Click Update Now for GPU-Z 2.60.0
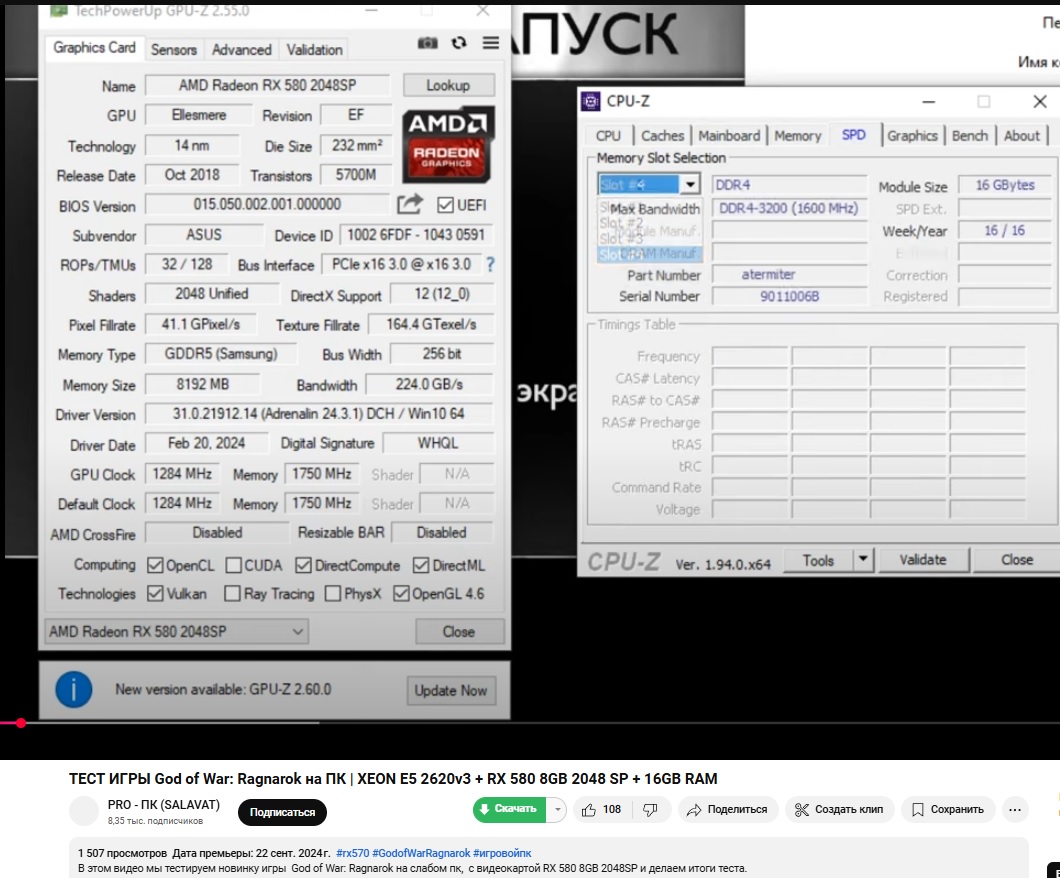The height and width of the screenshot is (878, 1060). tap(451, 691)
